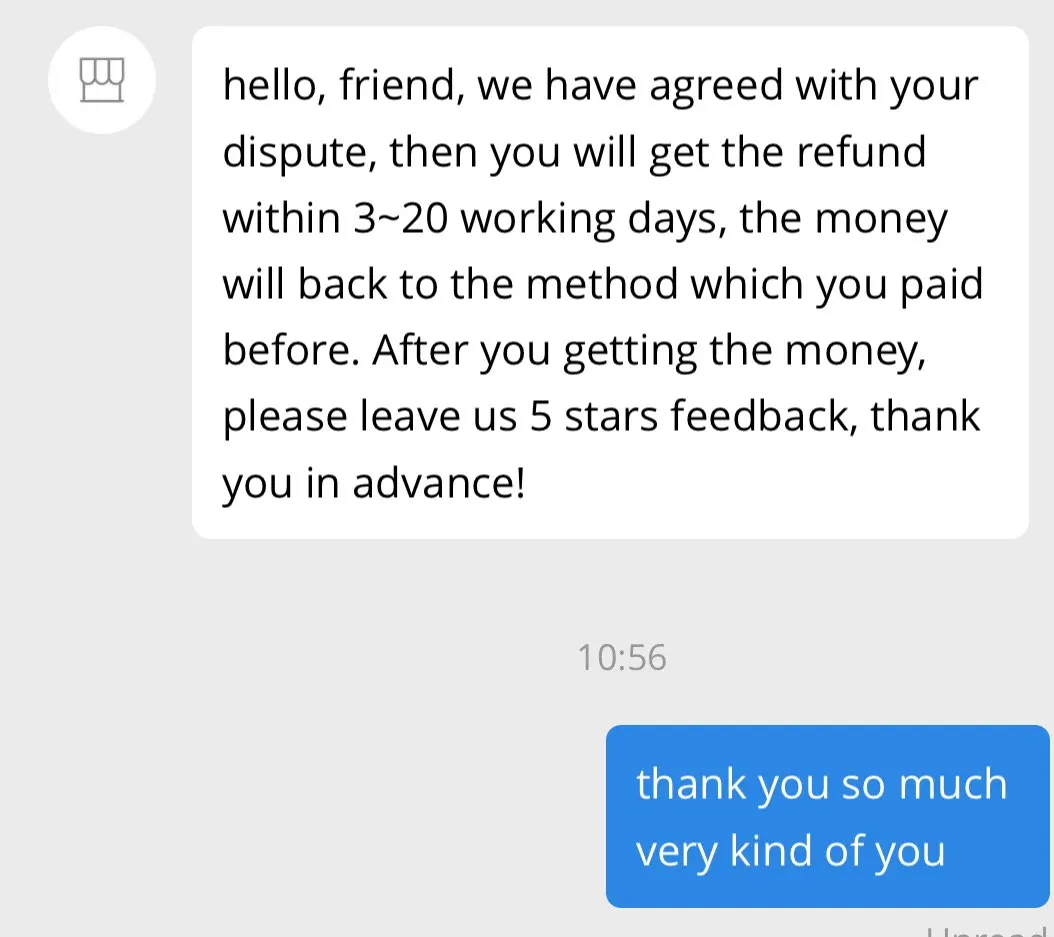
Task: Click '5 stars feedback' in the message
Action: click(693, 416)
